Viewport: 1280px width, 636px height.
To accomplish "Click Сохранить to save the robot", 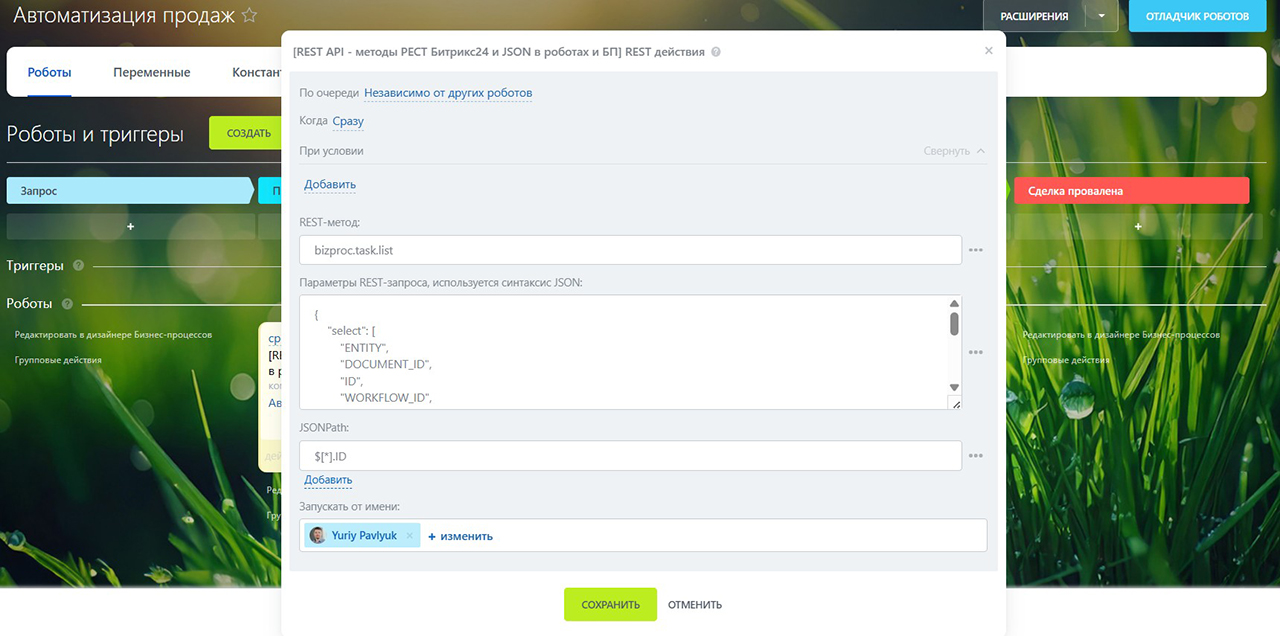I will (610, 605).
